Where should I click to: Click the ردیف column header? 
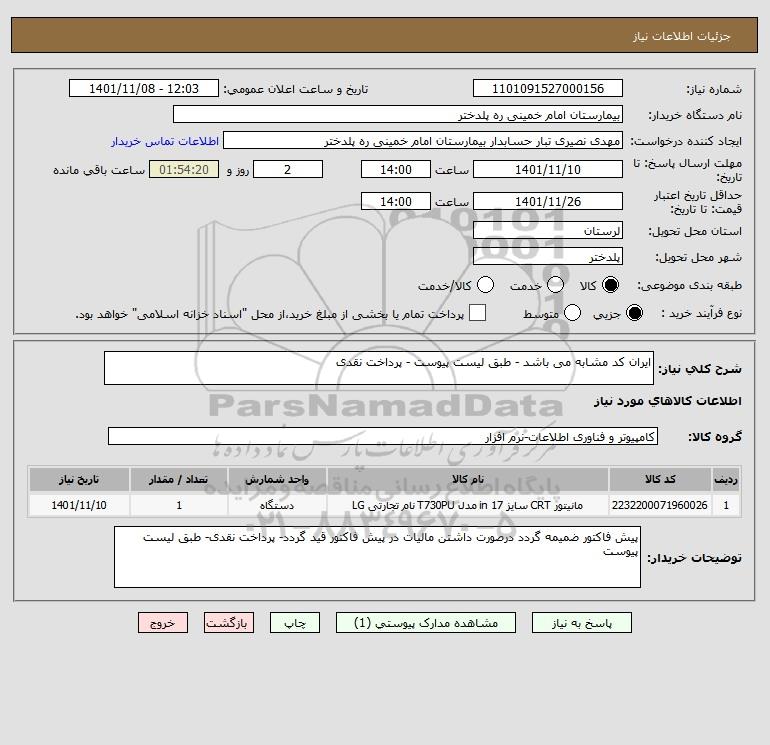726,479
